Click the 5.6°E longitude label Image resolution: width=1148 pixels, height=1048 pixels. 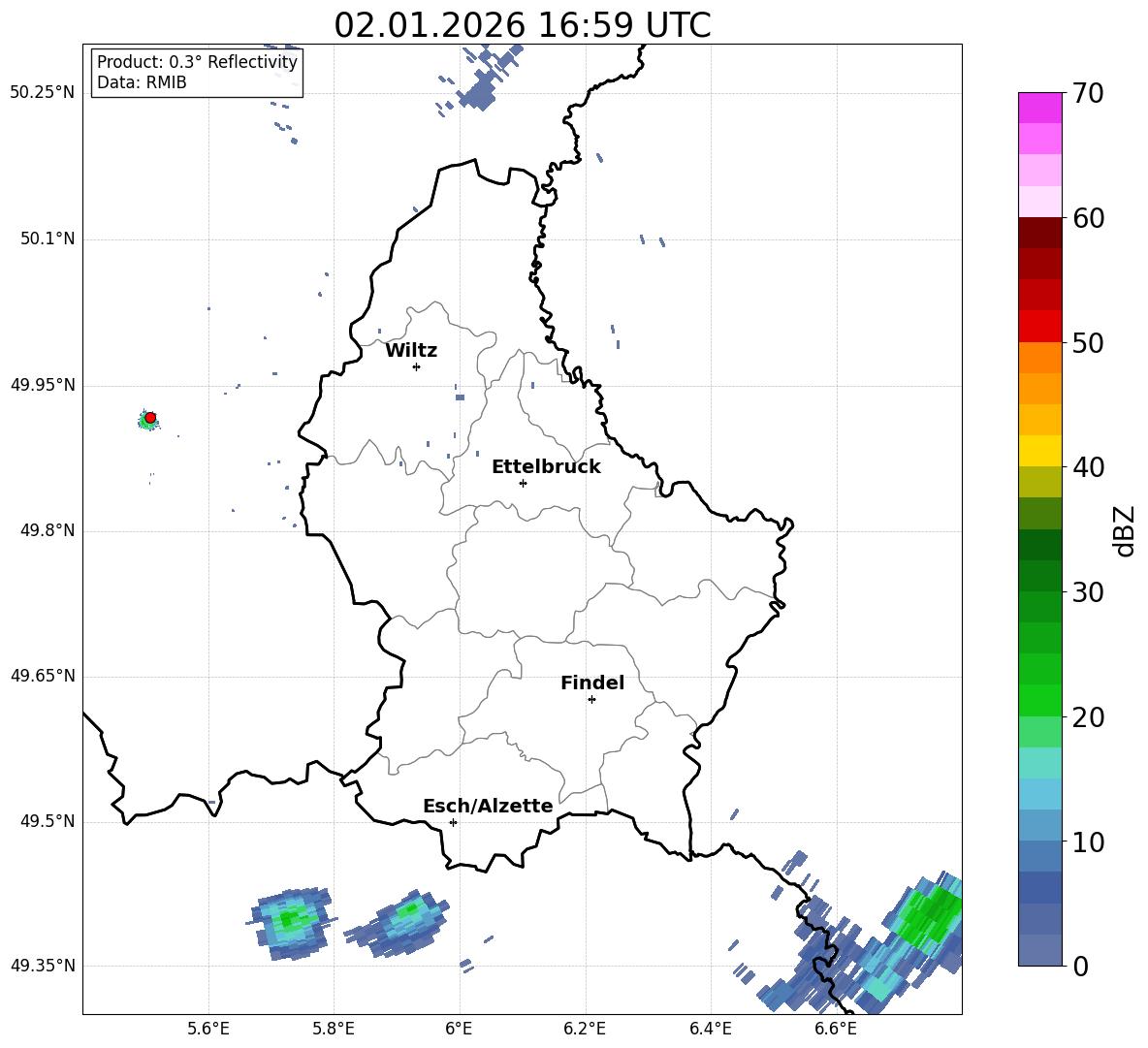pyautogui.click(x=208, y=1029)
